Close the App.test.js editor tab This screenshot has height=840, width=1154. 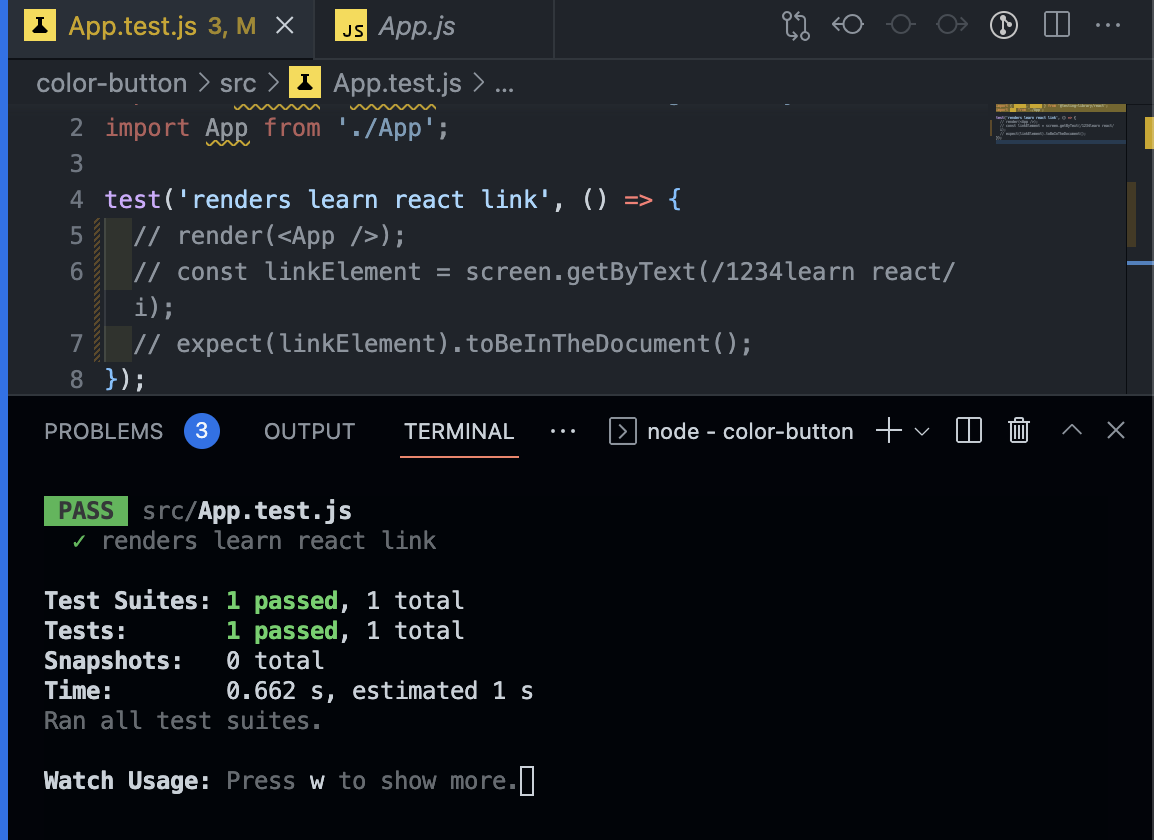coord(285,27)
